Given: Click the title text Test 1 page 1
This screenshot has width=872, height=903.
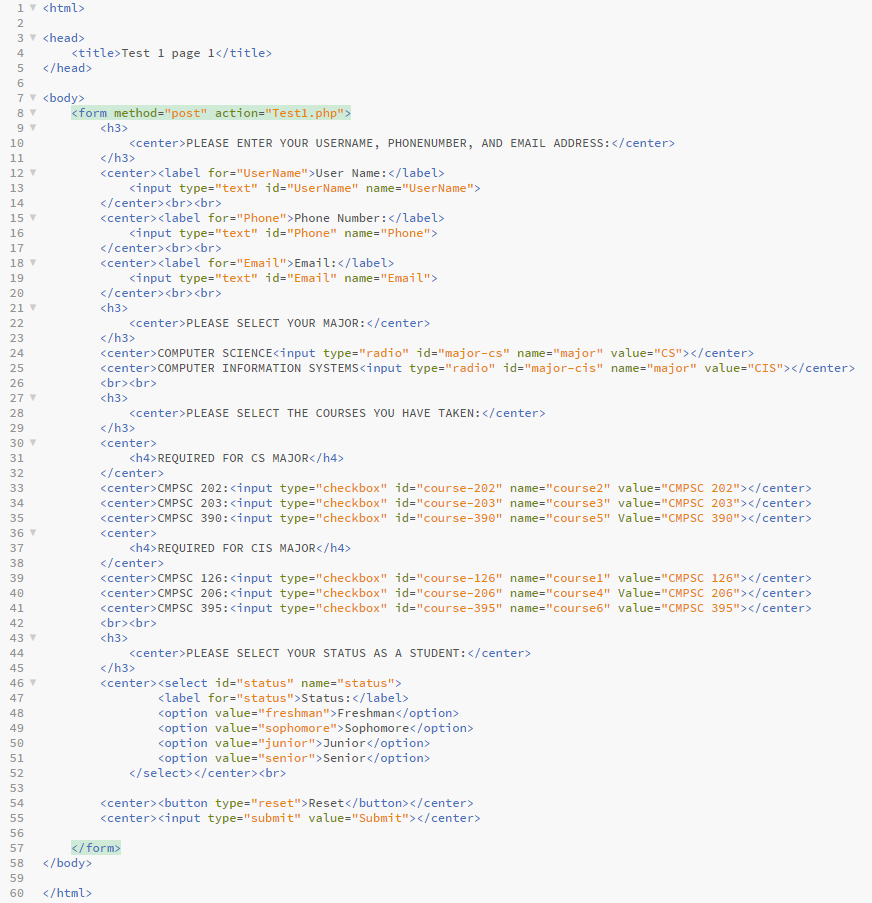Looking at the screenshot, I should [166, 53].
